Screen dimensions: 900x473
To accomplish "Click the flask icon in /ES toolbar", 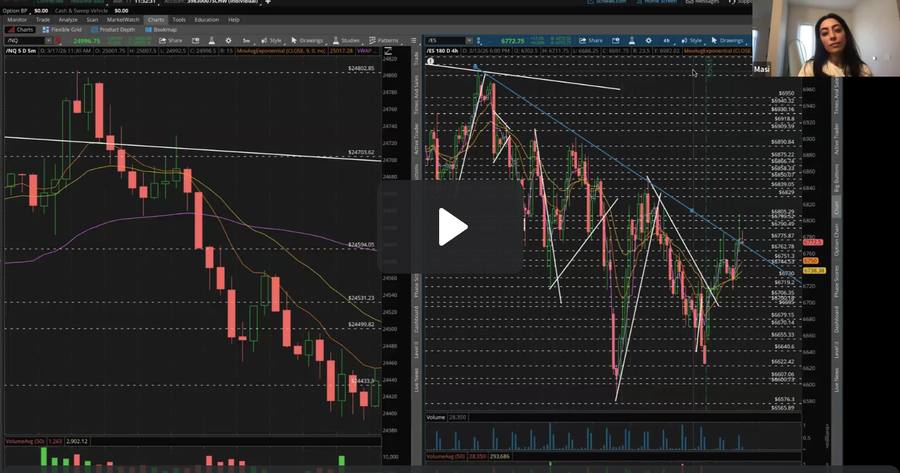I will coord(632,41).
